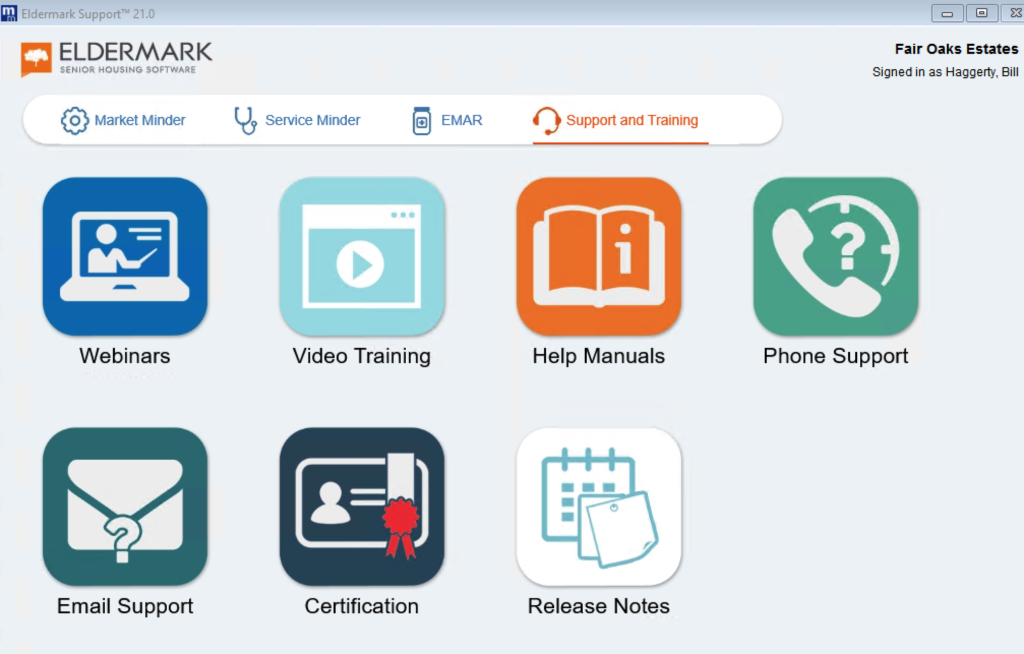1024x654 pixels.
Task: Click the Help Manuals label
Action: (x=599, y=356)
